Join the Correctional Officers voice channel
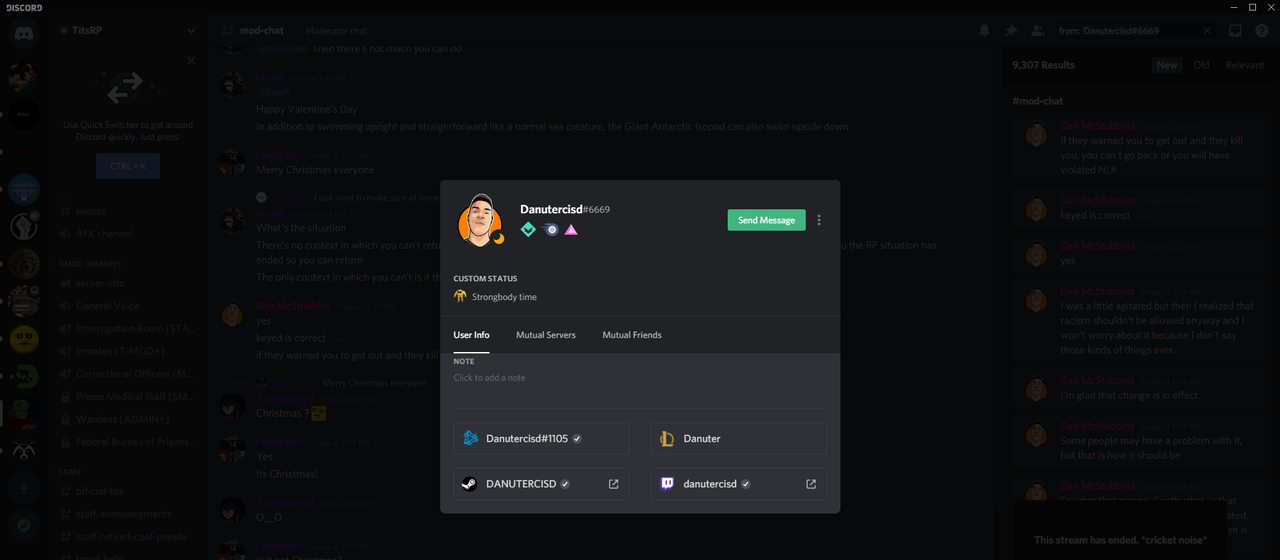Viewport: 1280px width, 560px height. click(128, 374)
